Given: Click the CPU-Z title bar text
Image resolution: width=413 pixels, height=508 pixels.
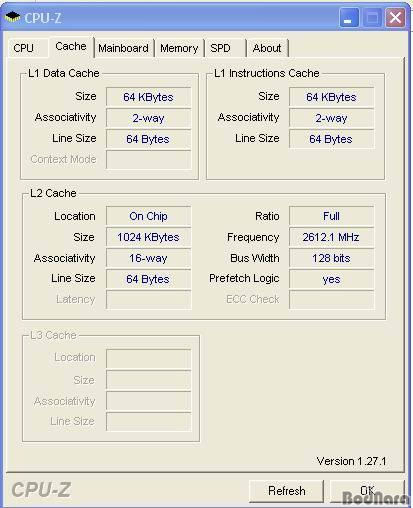Looking at the screenshot, I should tap(43, 18).
